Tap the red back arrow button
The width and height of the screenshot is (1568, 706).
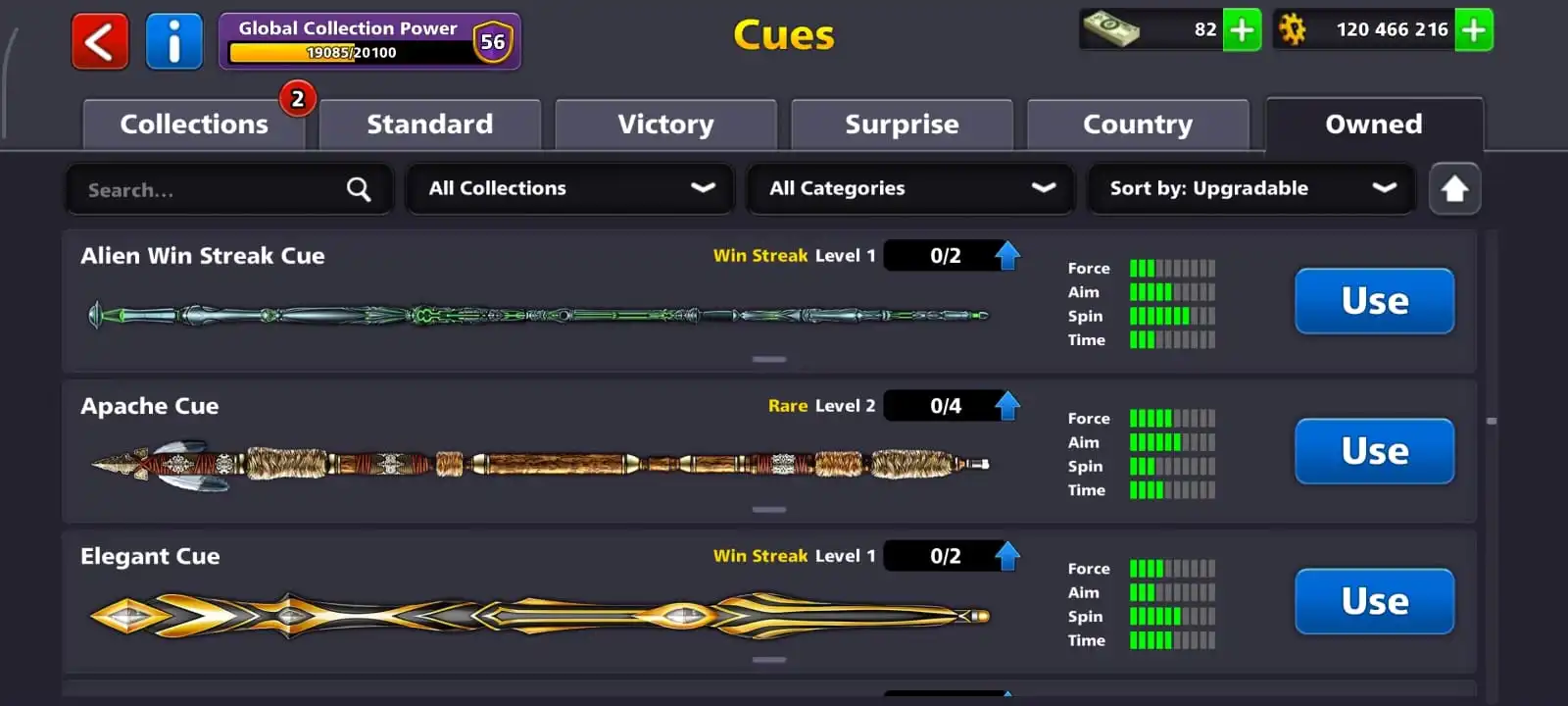pyautogui.click(x=100, y=42)
